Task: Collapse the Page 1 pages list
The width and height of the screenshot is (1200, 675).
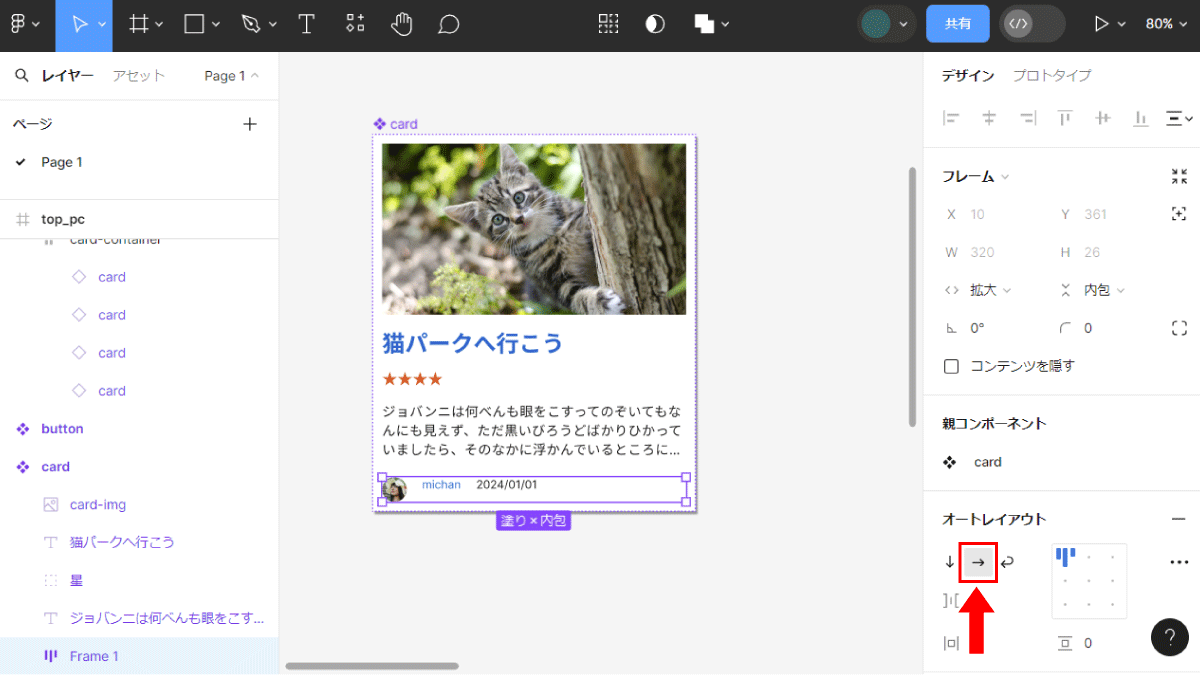Action: click(231, 76)
